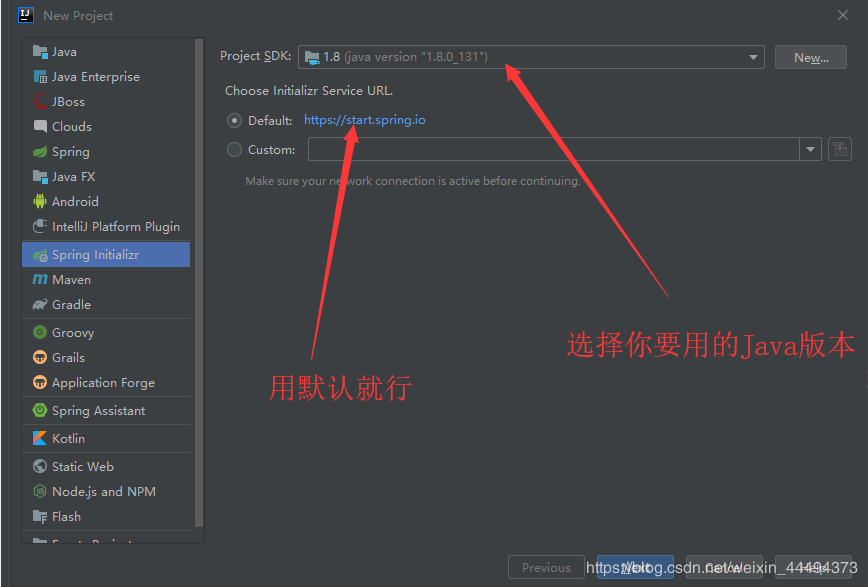The height and width of the screenshot is (587, 868).
Task: Choose Static Web in the category list
Action: [106, 466]
